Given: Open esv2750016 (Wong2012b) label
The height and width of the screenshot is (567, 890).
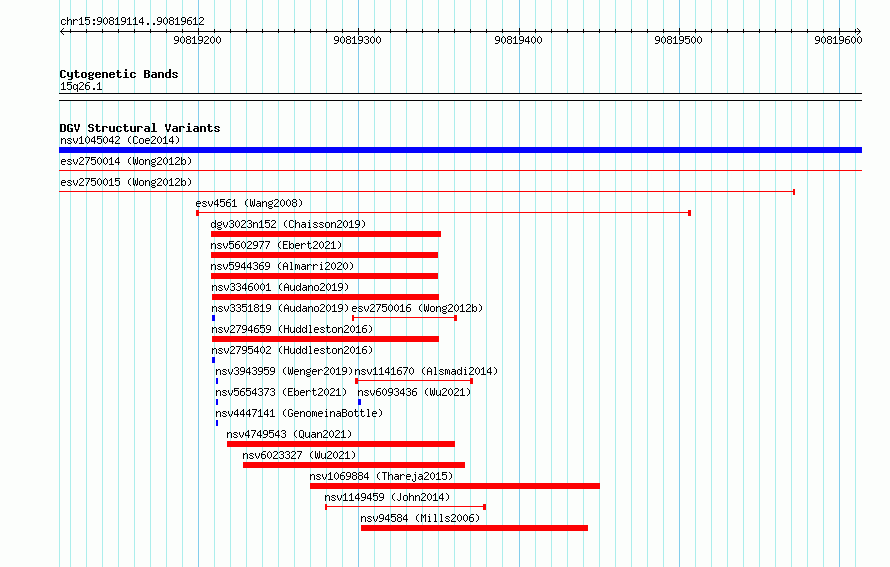Looking at the screenshot, I should click(x=417, y=308).
